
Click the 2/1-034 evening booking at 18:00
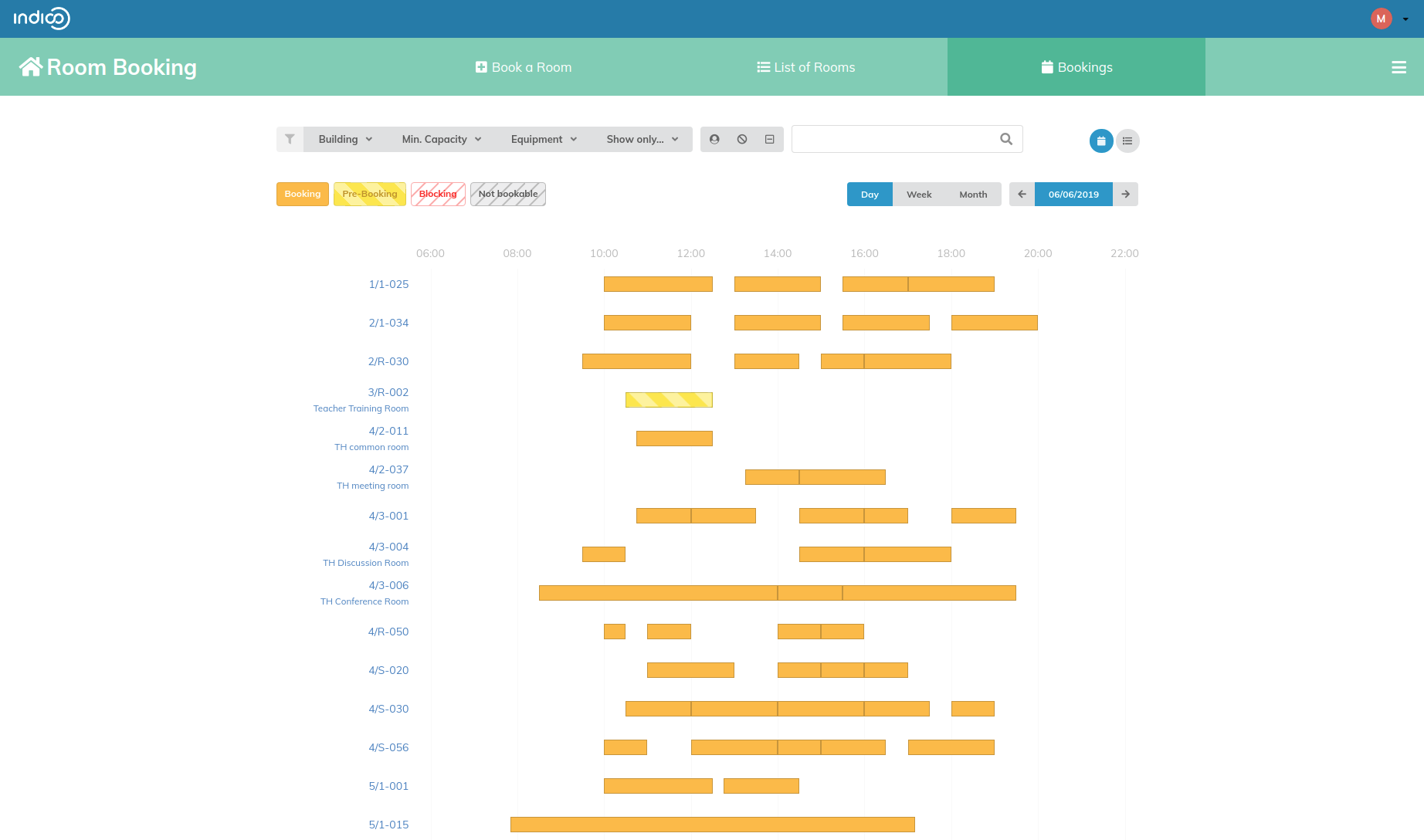coord(995,323)
